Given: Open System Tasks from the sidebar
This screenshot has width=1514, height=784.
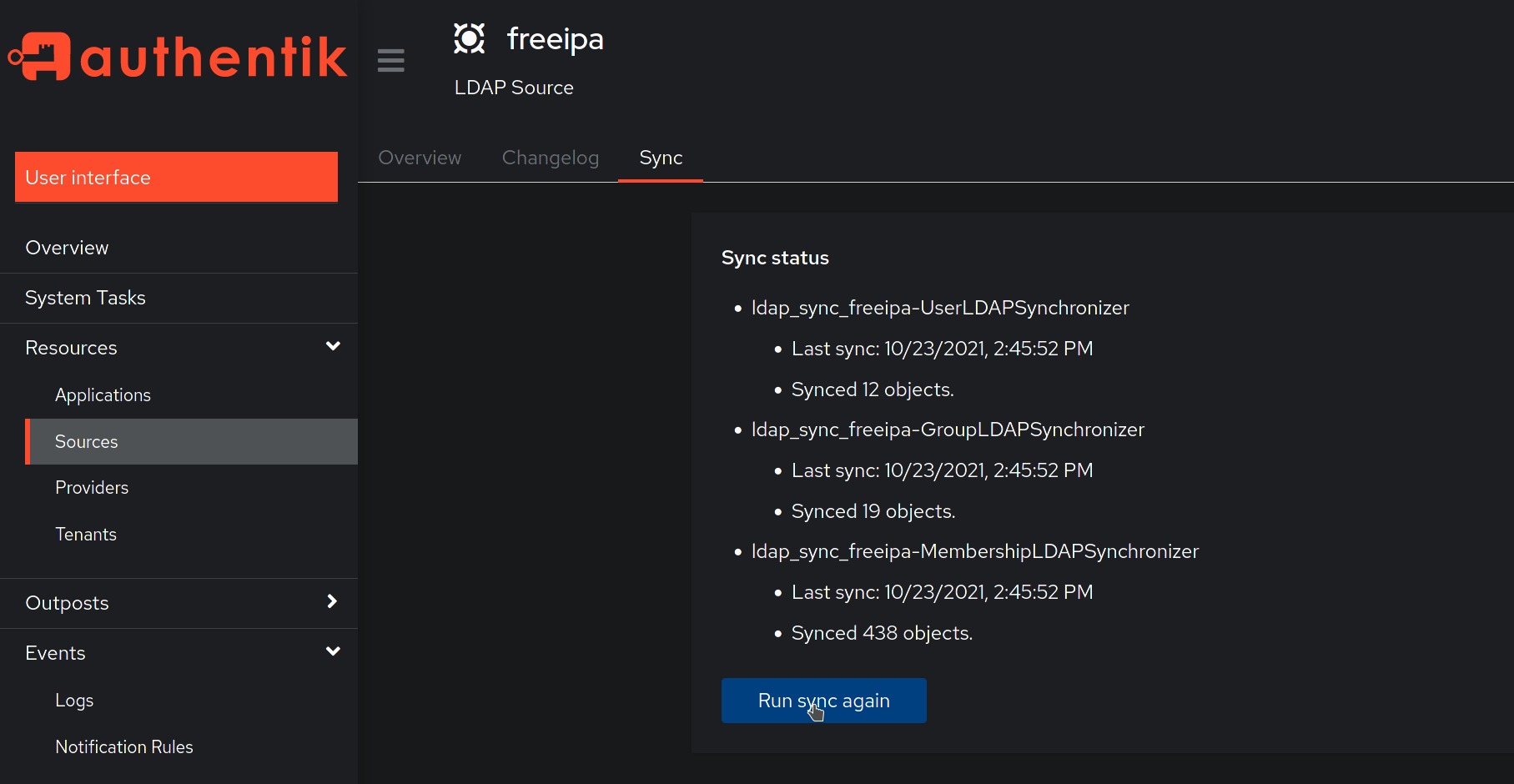Looking at the screenshot, I should point(85,297).
